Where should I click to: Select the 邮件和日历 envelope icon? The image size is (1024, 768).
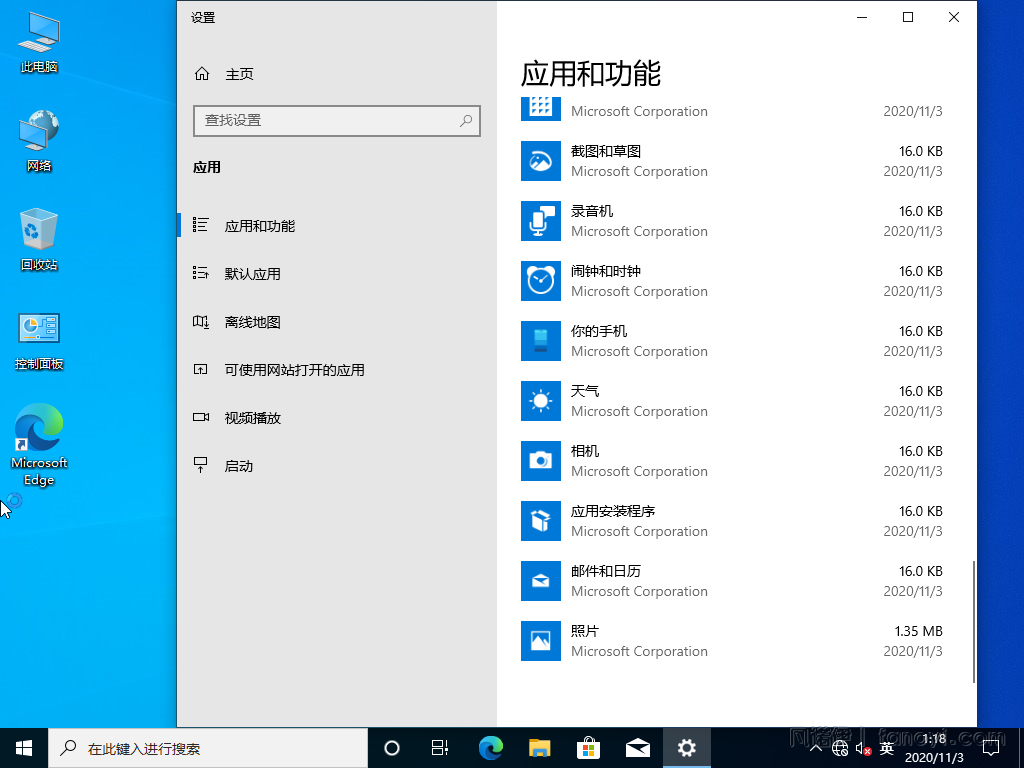540,581
